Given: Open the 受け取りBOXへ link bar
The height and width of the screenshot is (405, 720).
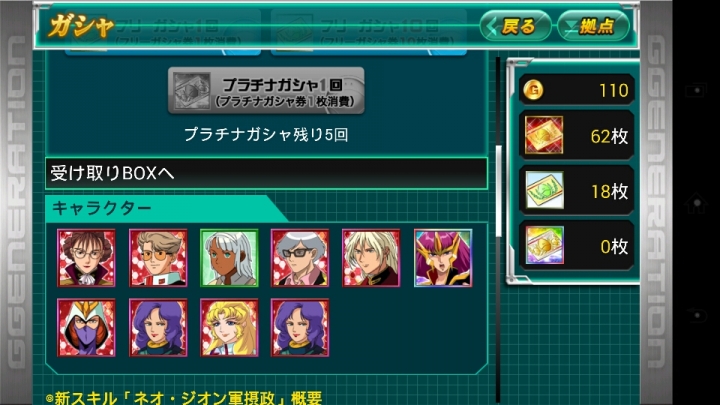Looking at the screenshot, I should pos(266,173).
